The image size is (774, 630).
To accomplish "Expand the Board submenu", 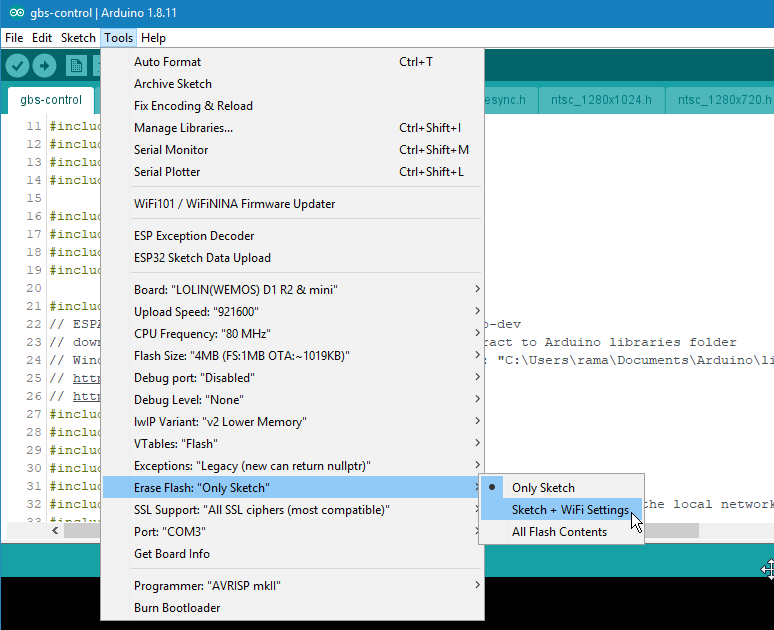I will pos(292,289).
